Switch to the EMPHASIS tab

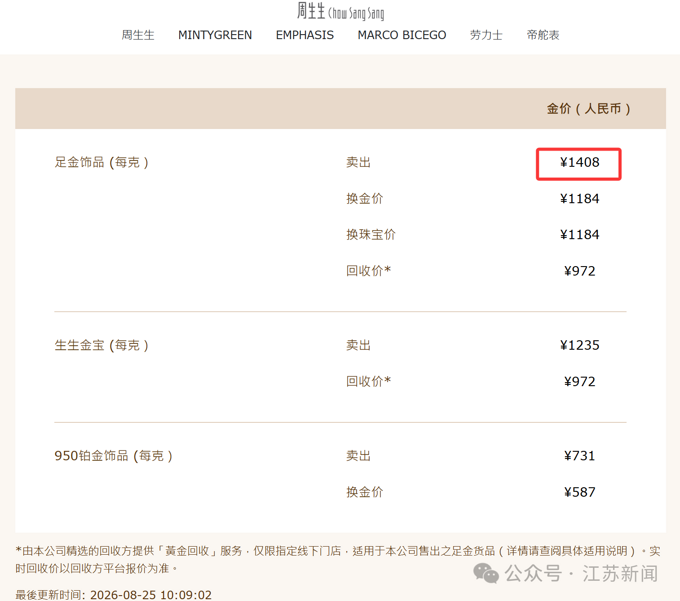click(x=304, y=35)
